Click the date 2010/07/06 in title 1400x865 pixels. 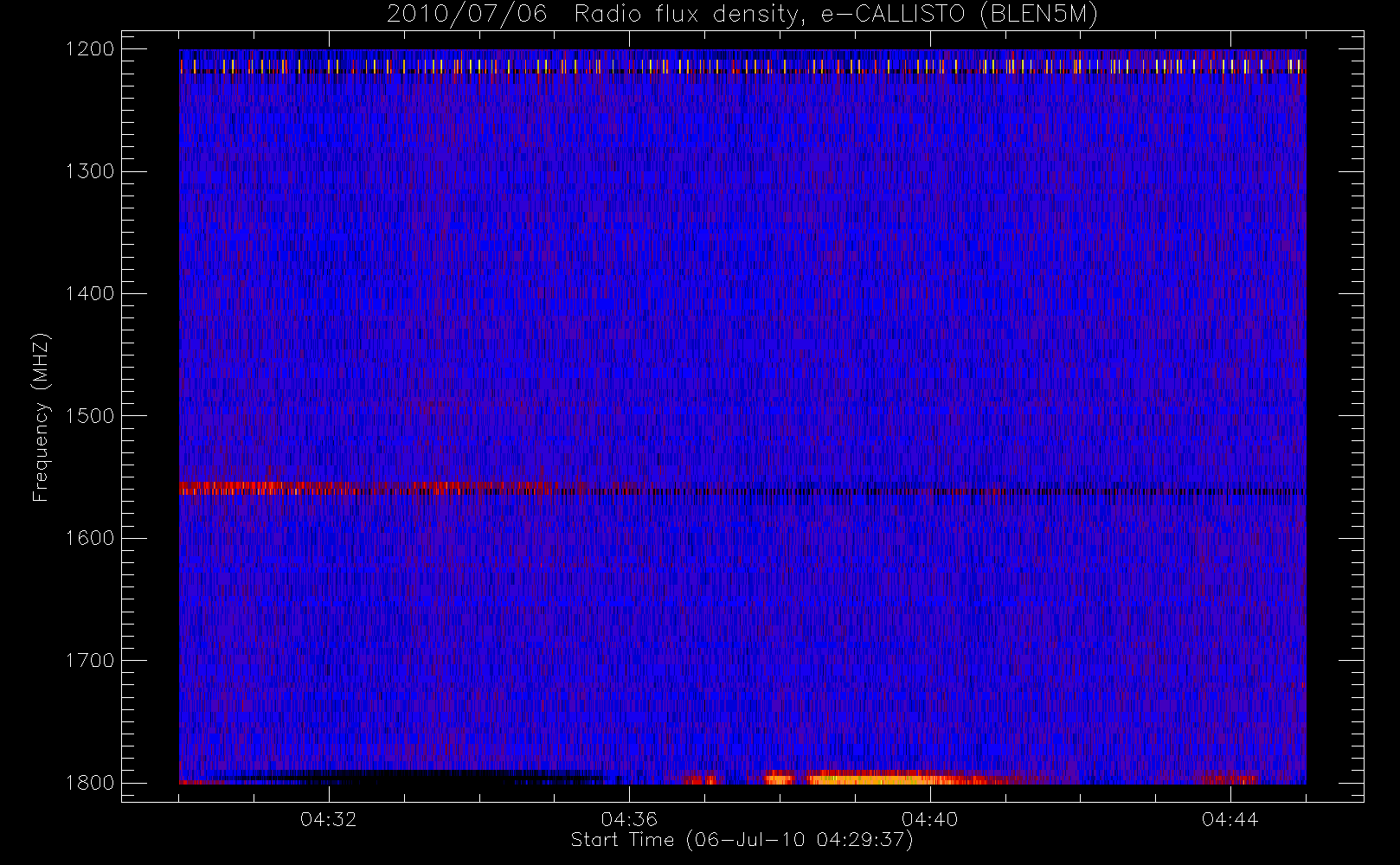[x=466, y=15]
